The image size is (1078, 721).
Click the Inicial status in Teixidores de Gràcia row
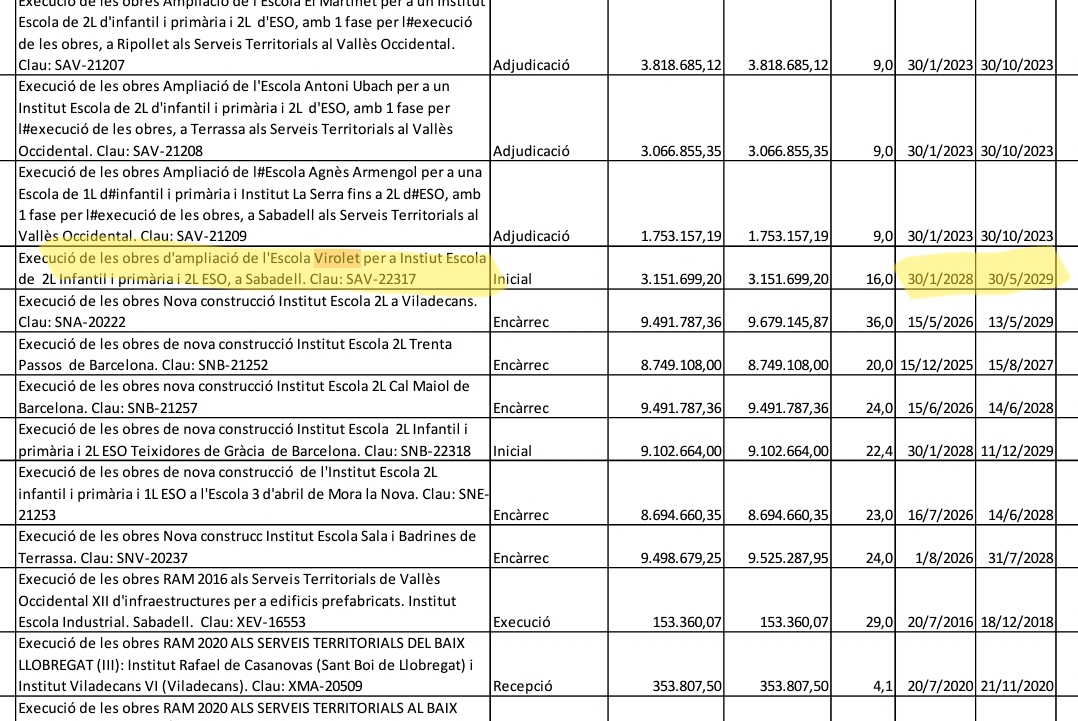click(x=512, y=451)
